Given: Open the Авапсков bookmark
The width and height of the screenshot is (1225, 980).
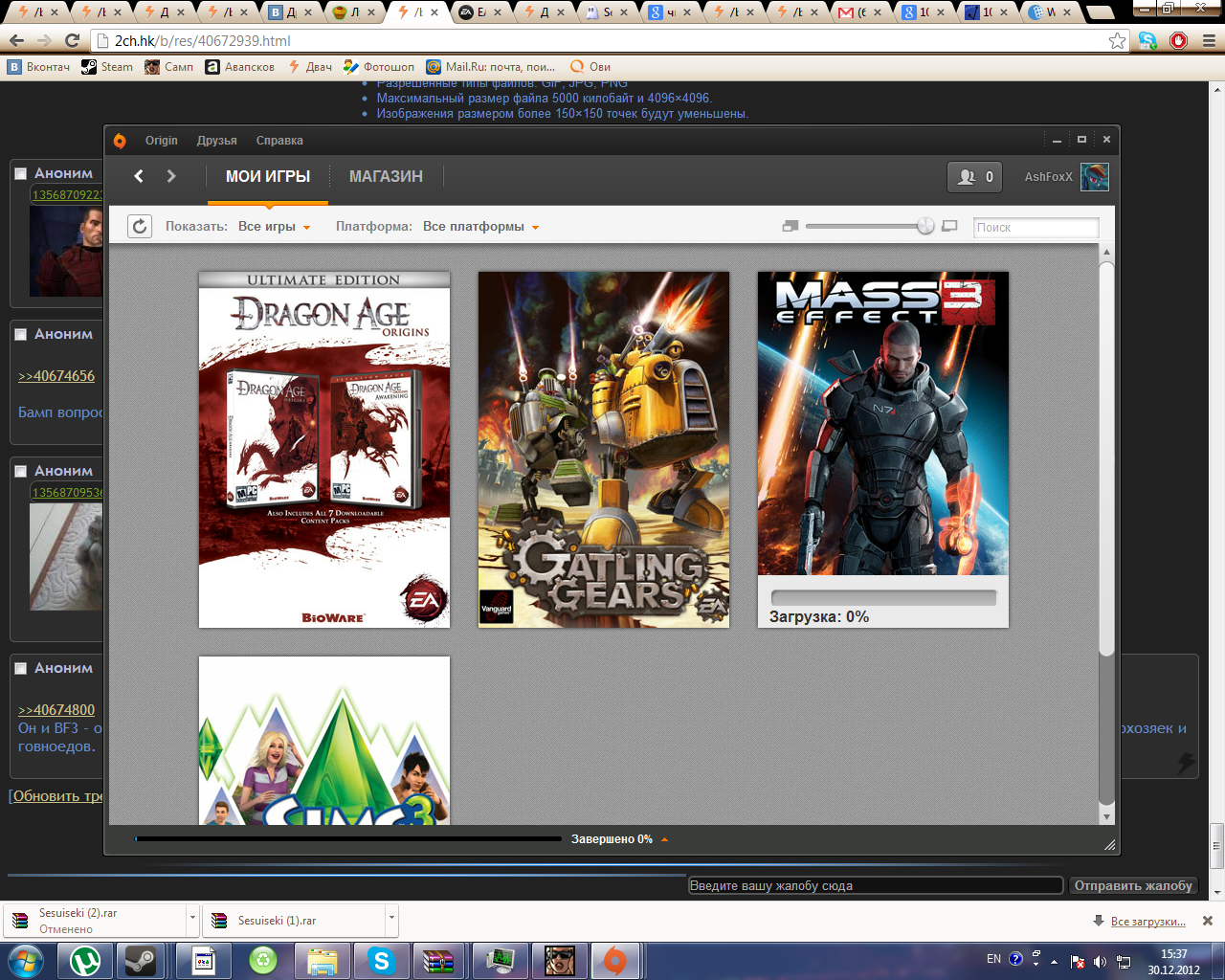Looking at the screenshot, I should coord(240,67).
